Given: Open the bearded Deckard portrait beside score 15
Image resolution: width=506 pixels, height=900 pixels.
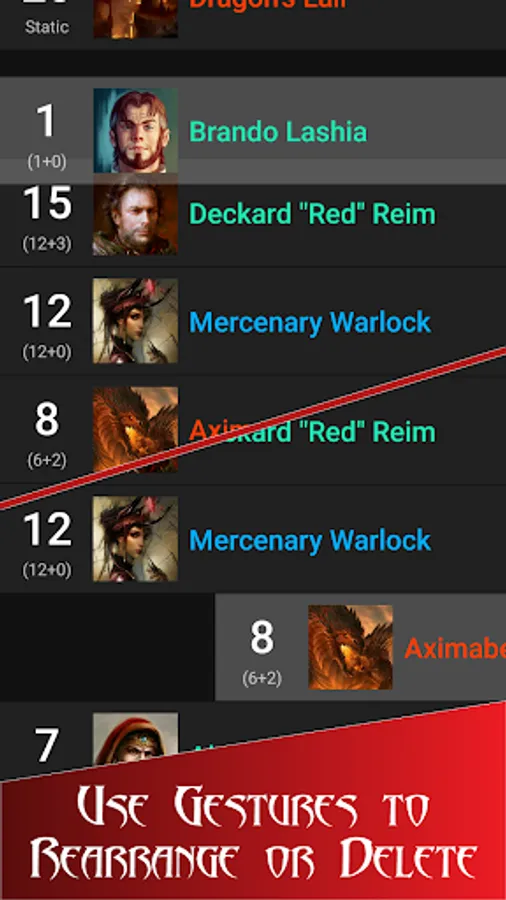Looking at the screenshot, I should (x=135, y=215).
